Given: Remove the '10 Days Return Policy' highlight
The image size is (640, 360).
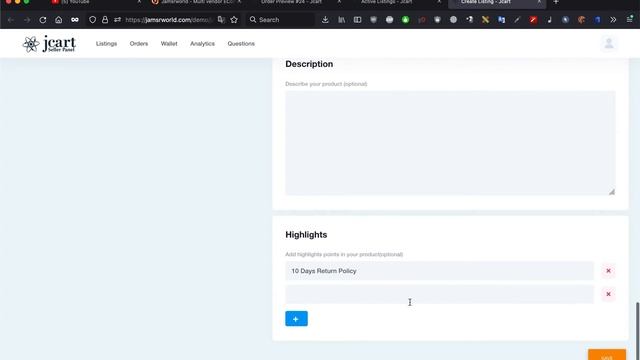Looking at the screenshot, I should click(608, 271).
